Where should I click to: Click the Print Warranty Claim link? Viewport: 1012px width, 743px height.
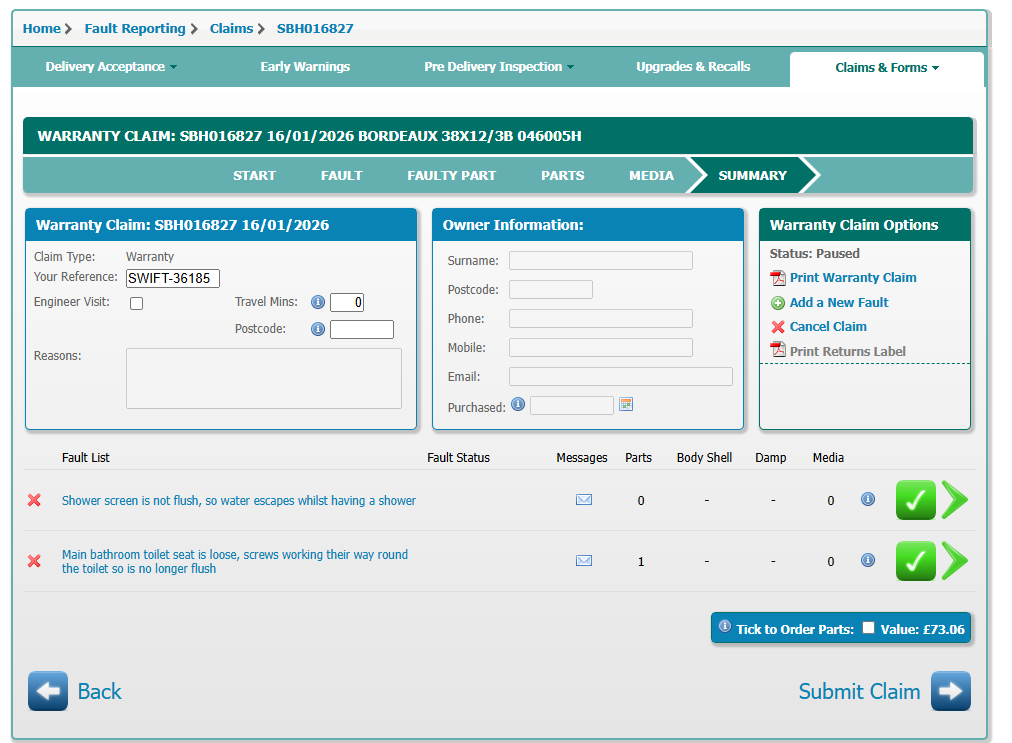click(x=853, y=278)
